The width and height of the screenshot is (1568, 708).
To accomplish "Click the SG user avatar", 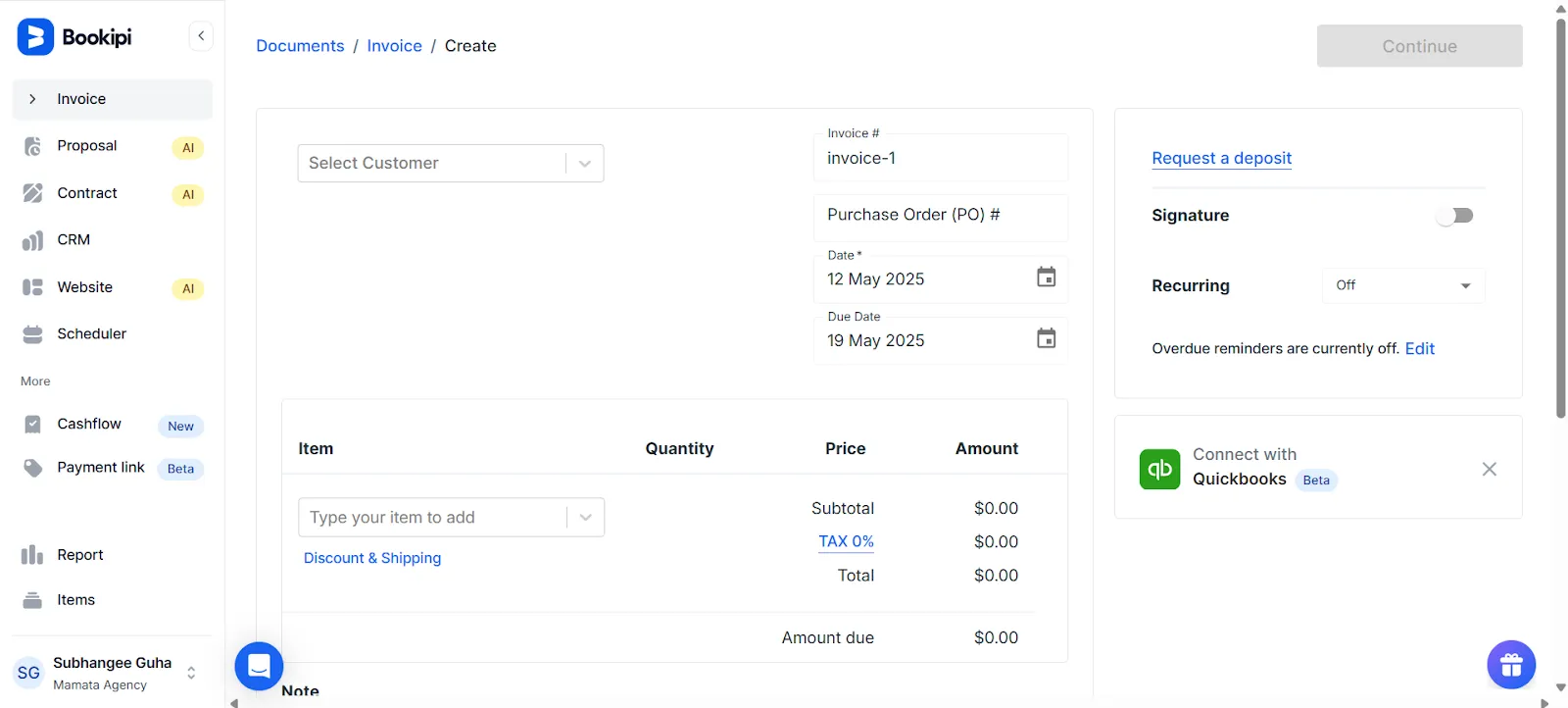I will [x=28, y=673].
